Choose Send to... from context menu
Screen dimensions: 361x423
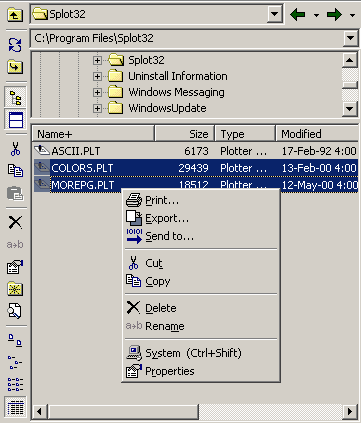(201, 236)
